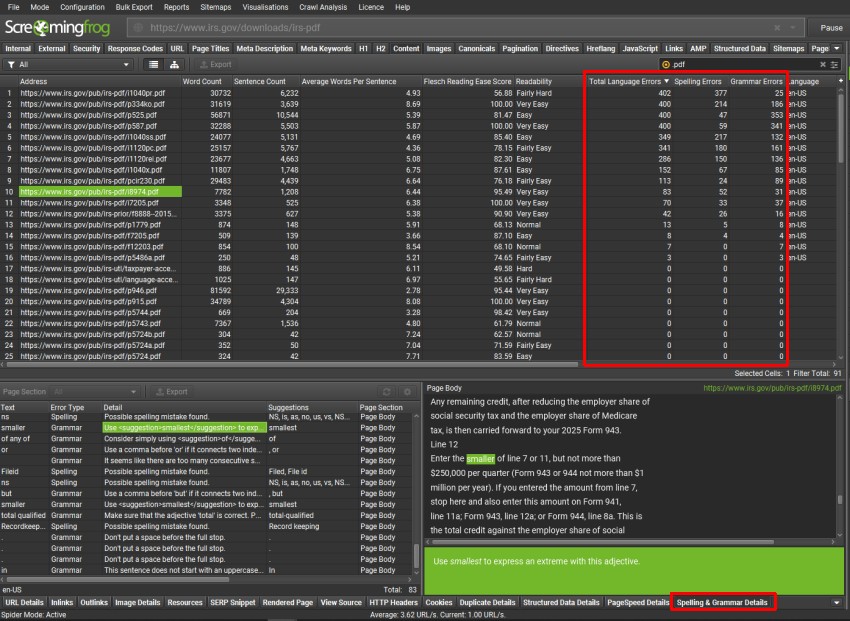Click the Spelling Errors column header
The width and height of the screenshot is (850, 621).
(699, 81)
